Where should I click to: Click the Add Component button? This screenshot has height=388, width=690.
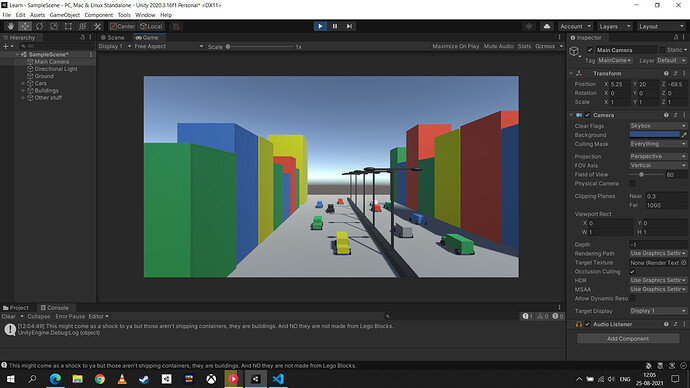point(628,339)
